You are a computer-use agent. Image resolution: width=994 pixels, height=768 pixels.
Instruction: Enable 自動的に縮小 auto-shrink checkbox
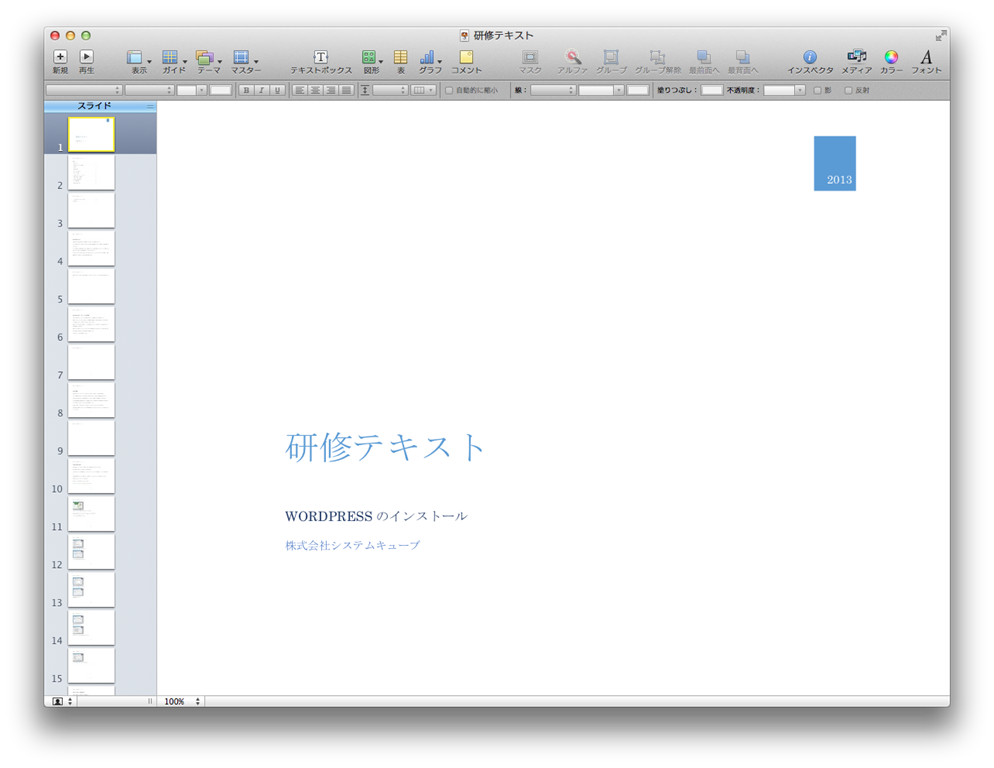(x=449, y=90)
